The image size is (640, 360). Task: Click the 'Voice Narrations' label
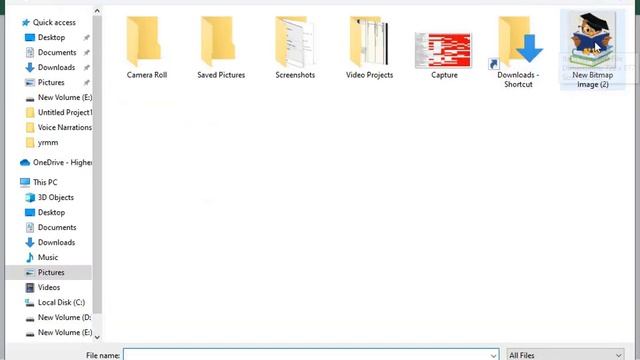(x=65, y=127)
